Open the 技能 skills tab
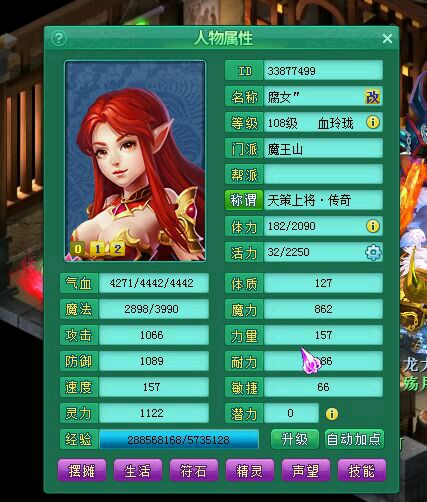 pos(362,470)
